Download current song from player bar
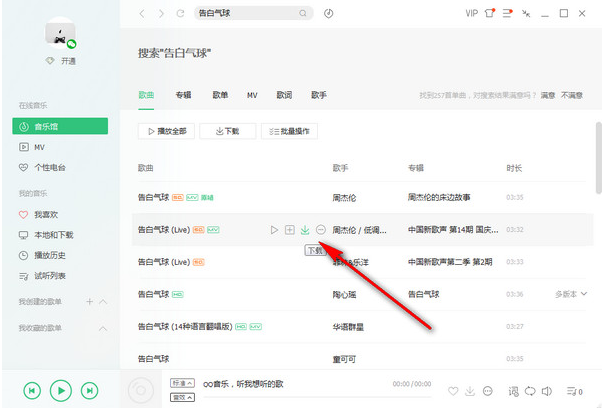615x411 pixels. pos(470,391)
